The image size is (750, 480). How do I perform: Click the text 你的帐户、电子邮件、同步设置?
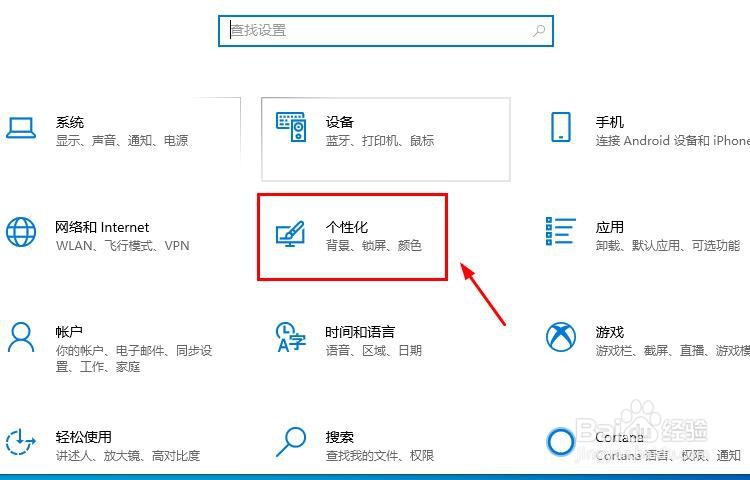[x=134, y=359]
